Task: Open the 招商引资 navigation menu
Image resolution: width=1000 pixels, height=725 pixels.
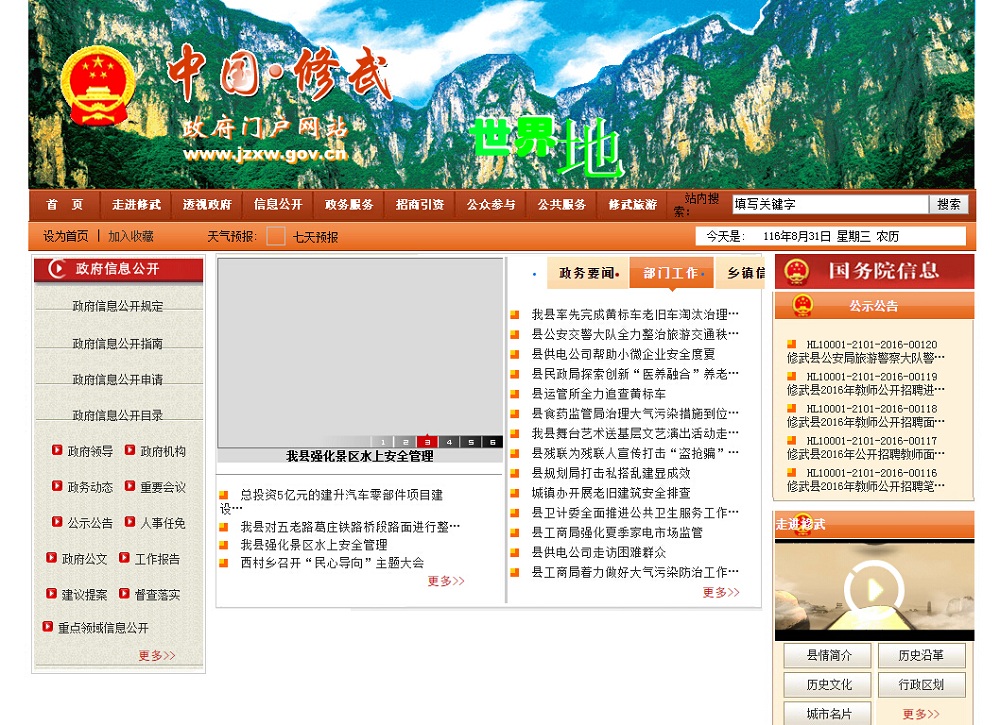Action: pyautogui.click(x=419, y=205)
